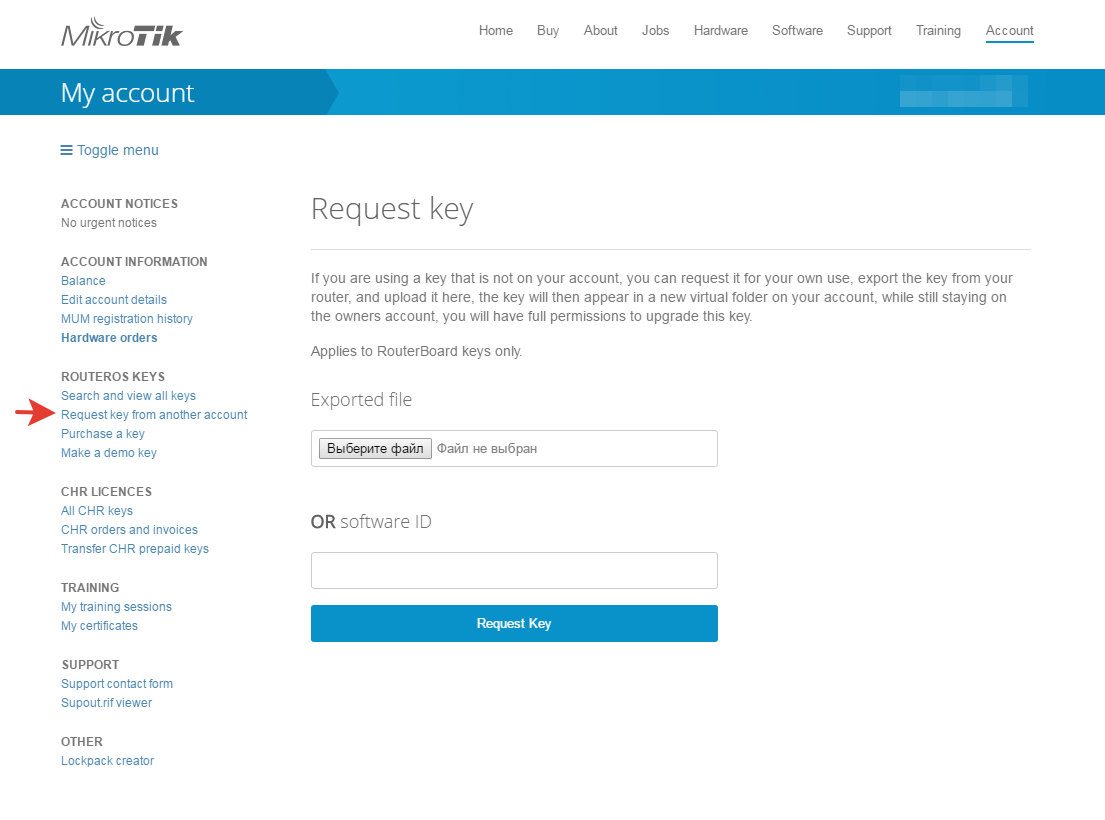Screen dimensions: 1105x820
Task: View CHR orders and invoices
Action: point(129,530)
